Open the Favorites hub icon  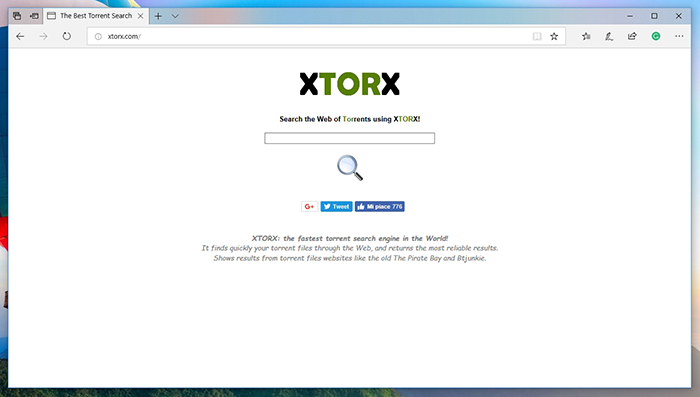(586, 37)
